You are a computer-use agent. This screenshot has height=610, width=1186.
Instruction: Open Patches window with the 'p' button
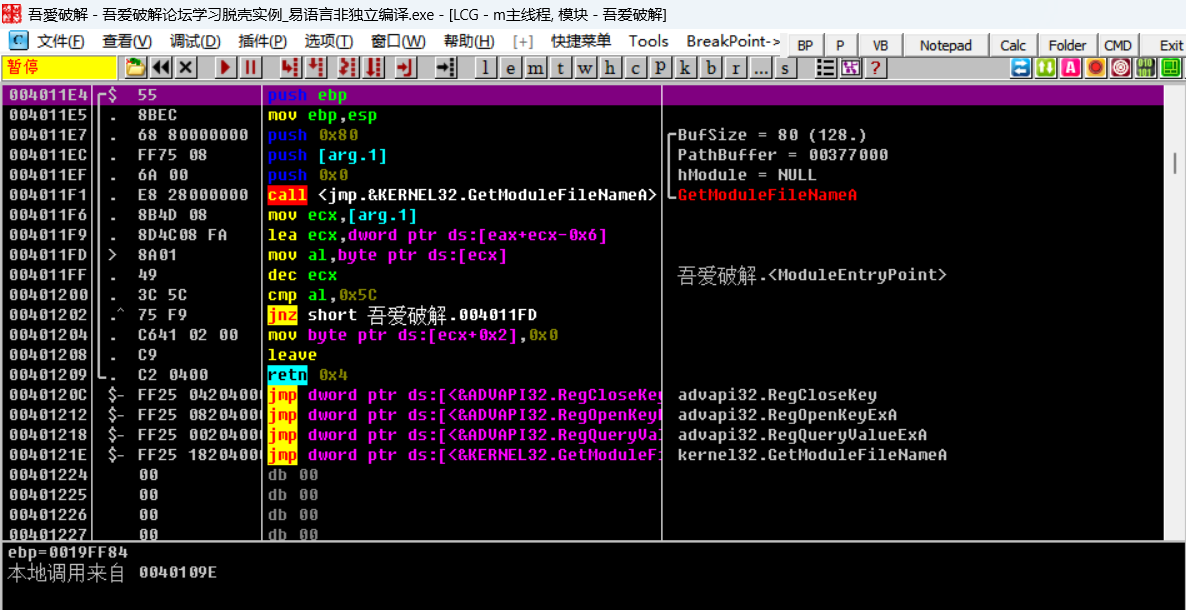660,68
